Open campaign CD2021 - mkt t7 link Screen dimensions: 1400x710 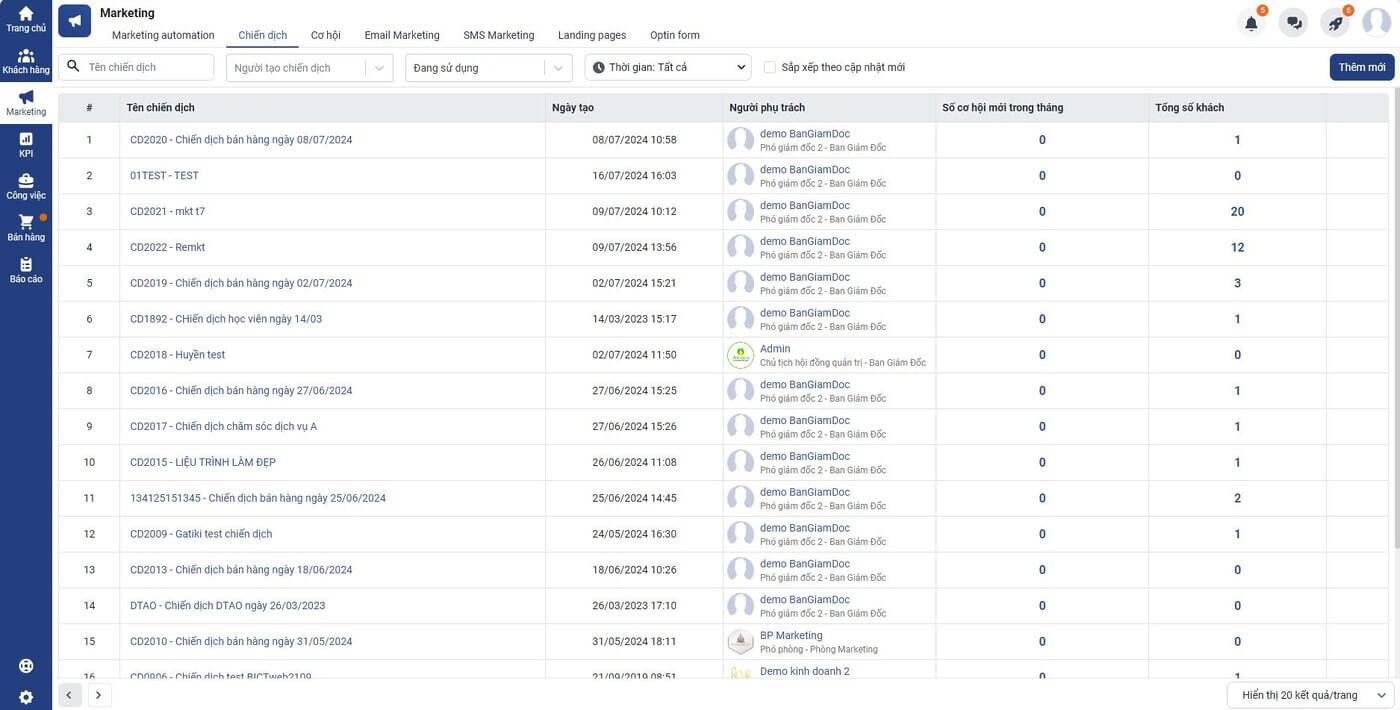[x=167, y=212]
